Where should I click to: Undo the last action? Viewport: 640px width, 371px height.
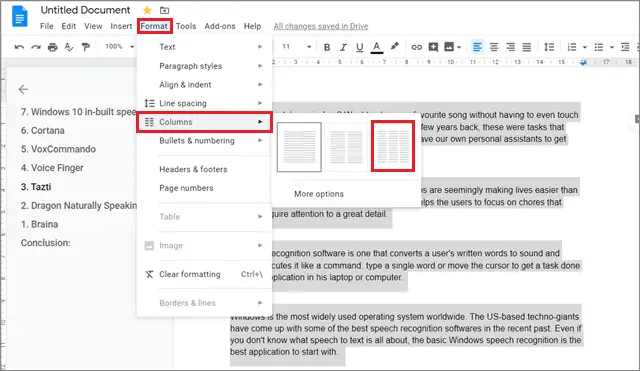point(19,47)
